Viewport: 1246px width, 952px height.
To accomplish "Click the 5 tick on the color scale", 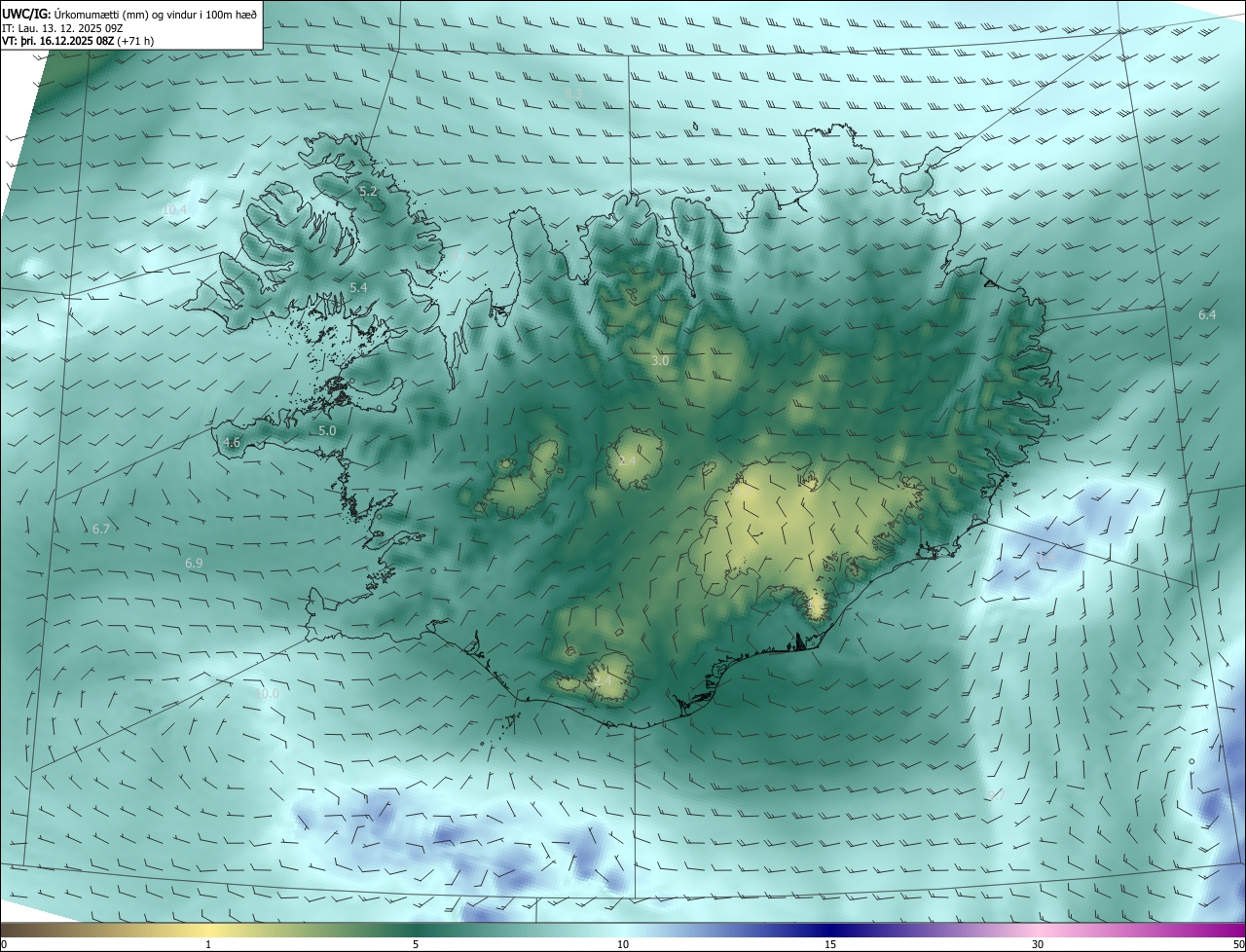I will click(x=416, y=944).
